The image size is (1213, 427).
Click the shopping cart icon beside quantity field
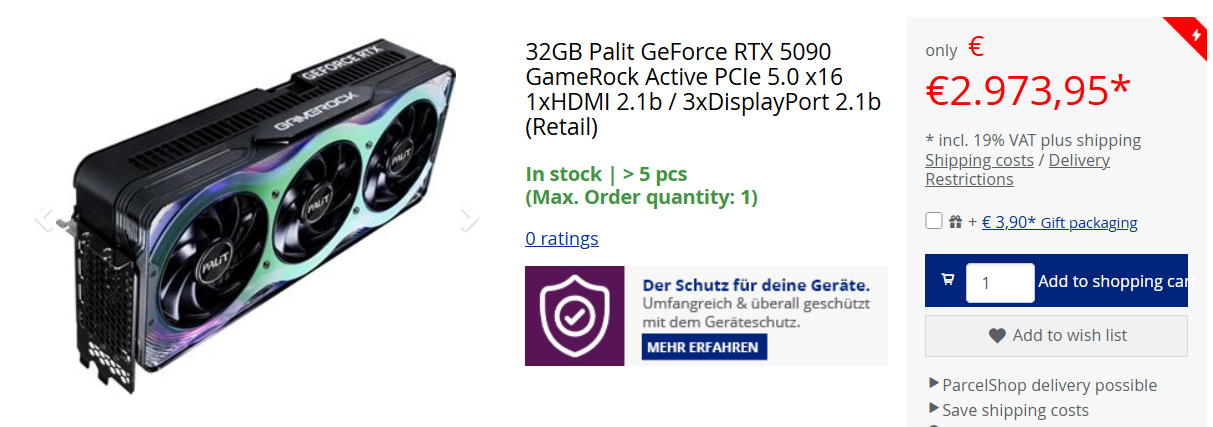pyautogui.click(x=948, y=281)
